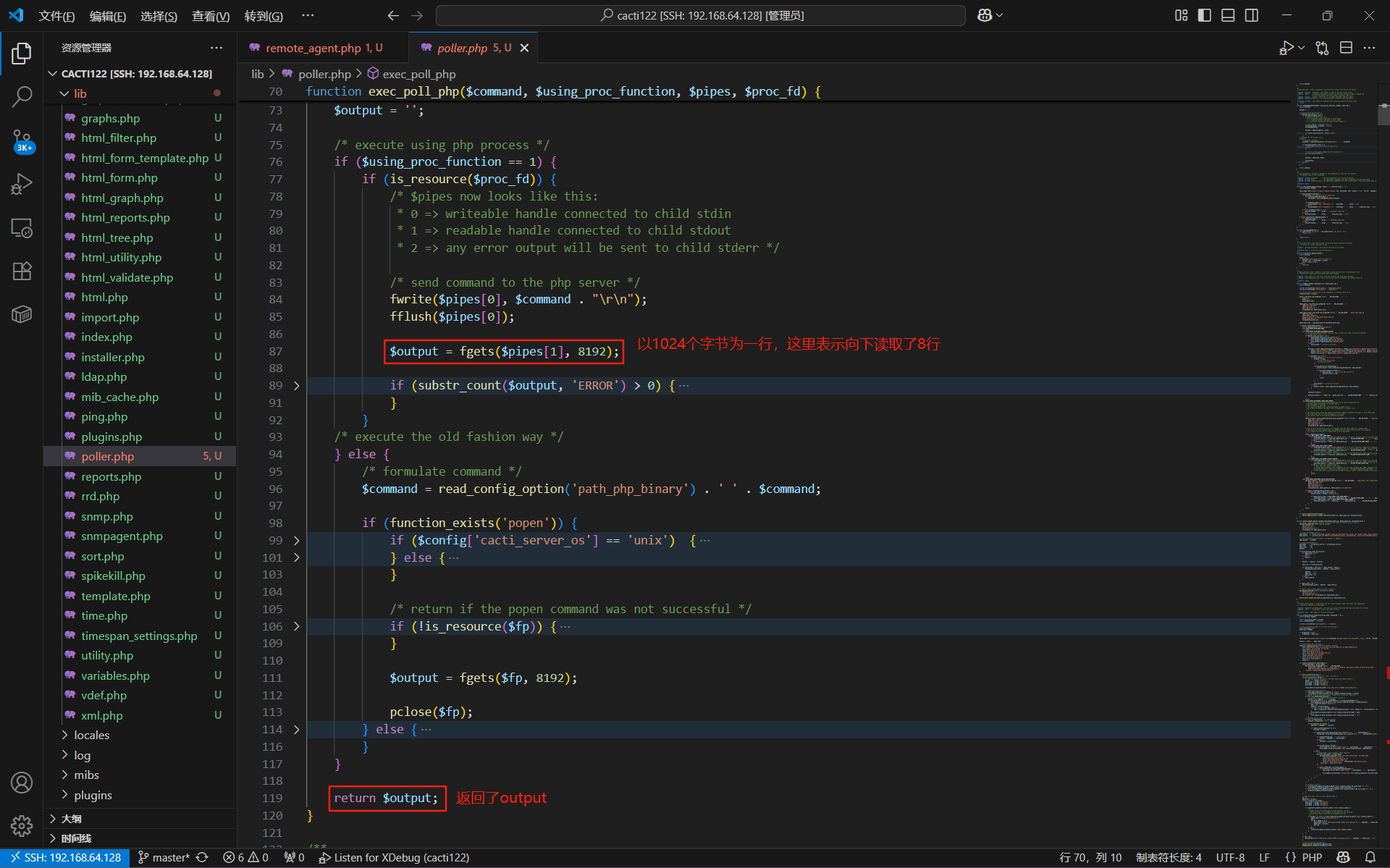Viewport: 1390px width, 868px height.
Task: Open Remote Explorer view
Action: [x=22, y=228]
